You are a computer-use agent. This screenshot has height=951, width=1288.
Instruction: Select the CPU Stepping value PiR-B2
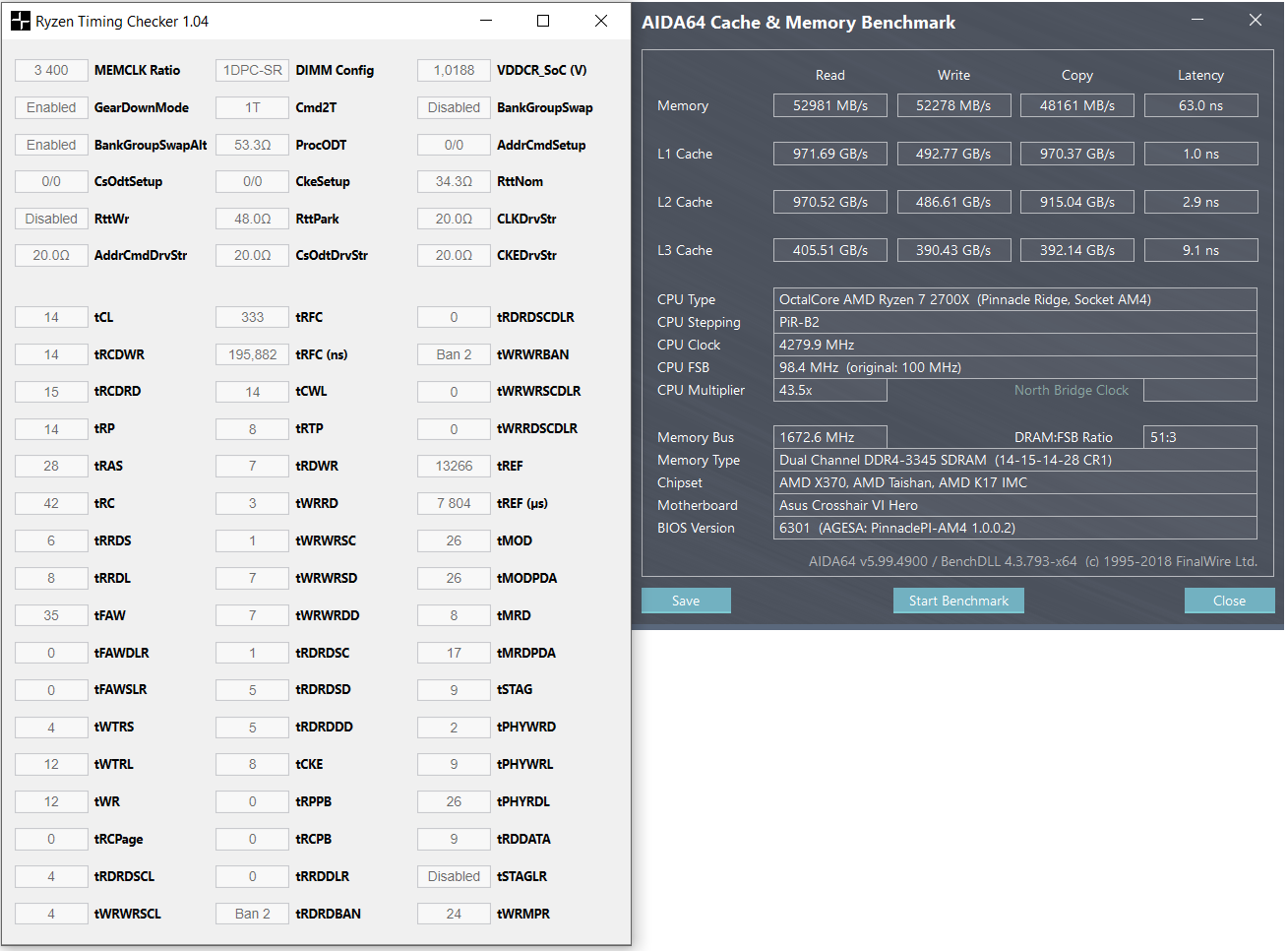point(1015,322)
